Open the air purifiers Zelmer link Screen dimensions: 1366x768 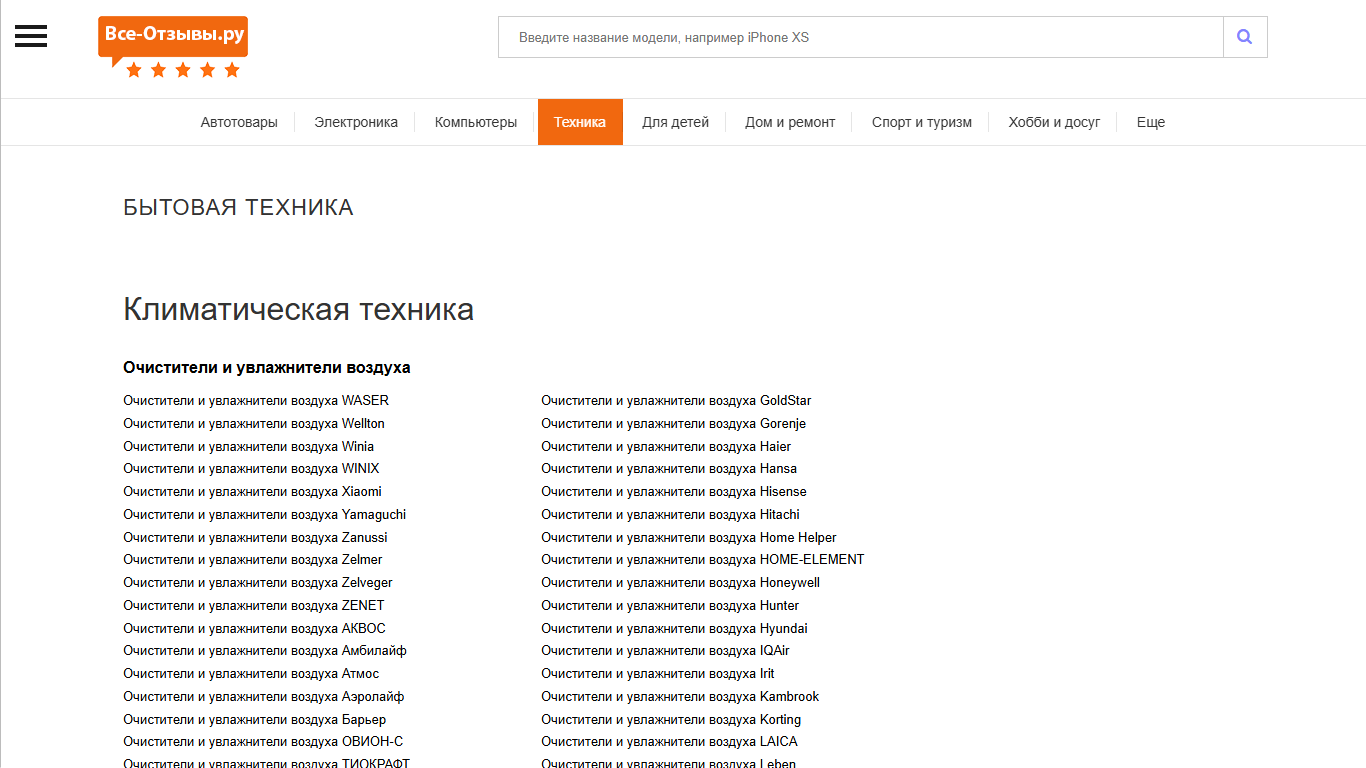coord(253,559)
